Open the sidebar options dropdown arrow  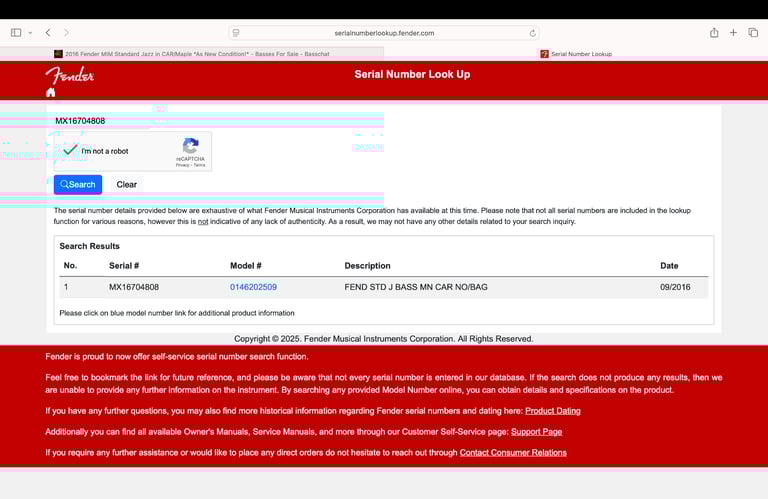click(30, 33)
